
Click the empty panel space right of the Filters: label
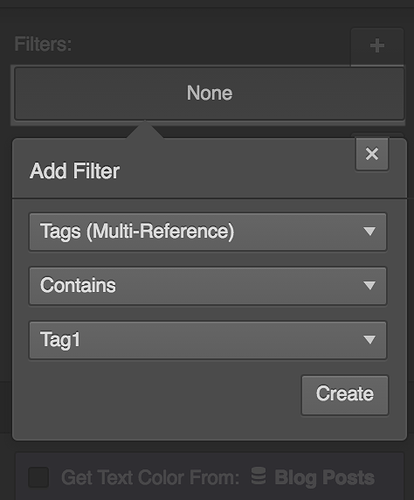(x=210, y=45)
